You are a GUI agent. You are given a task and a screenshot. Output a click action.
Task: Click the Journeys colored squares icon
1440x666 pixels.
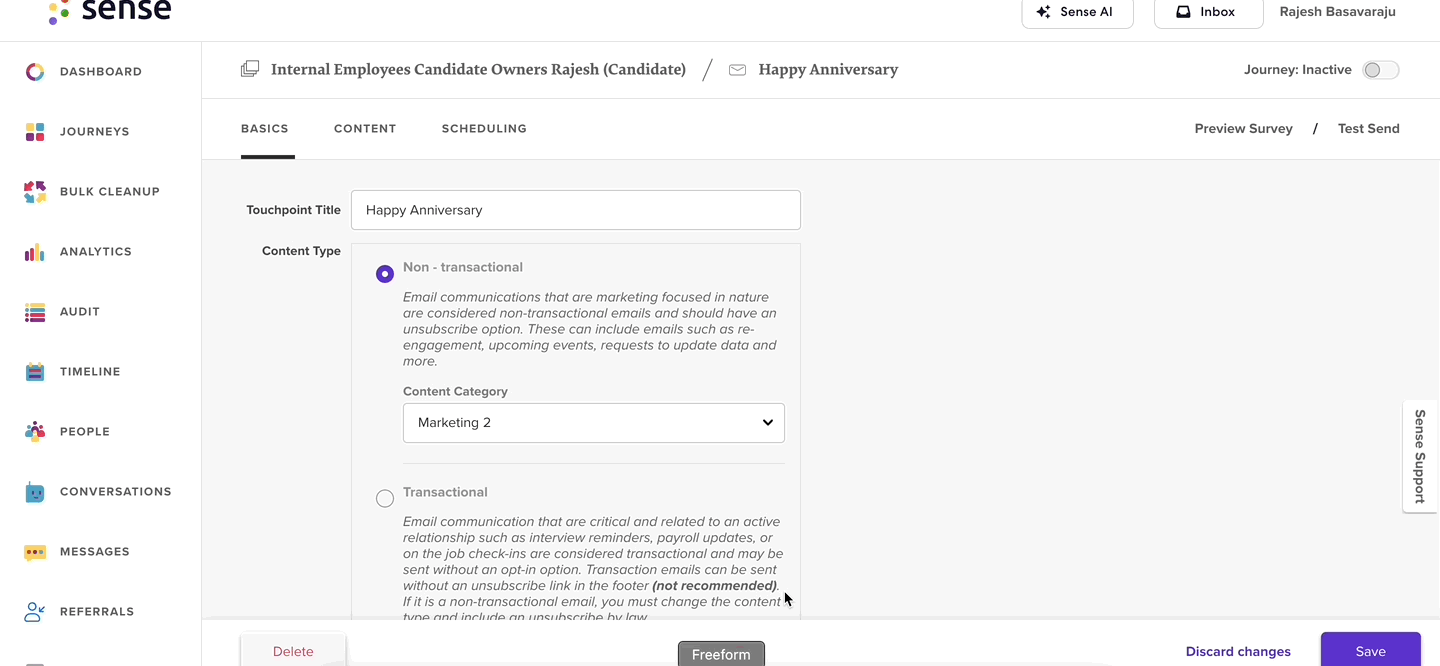click(x=35, y=132)
